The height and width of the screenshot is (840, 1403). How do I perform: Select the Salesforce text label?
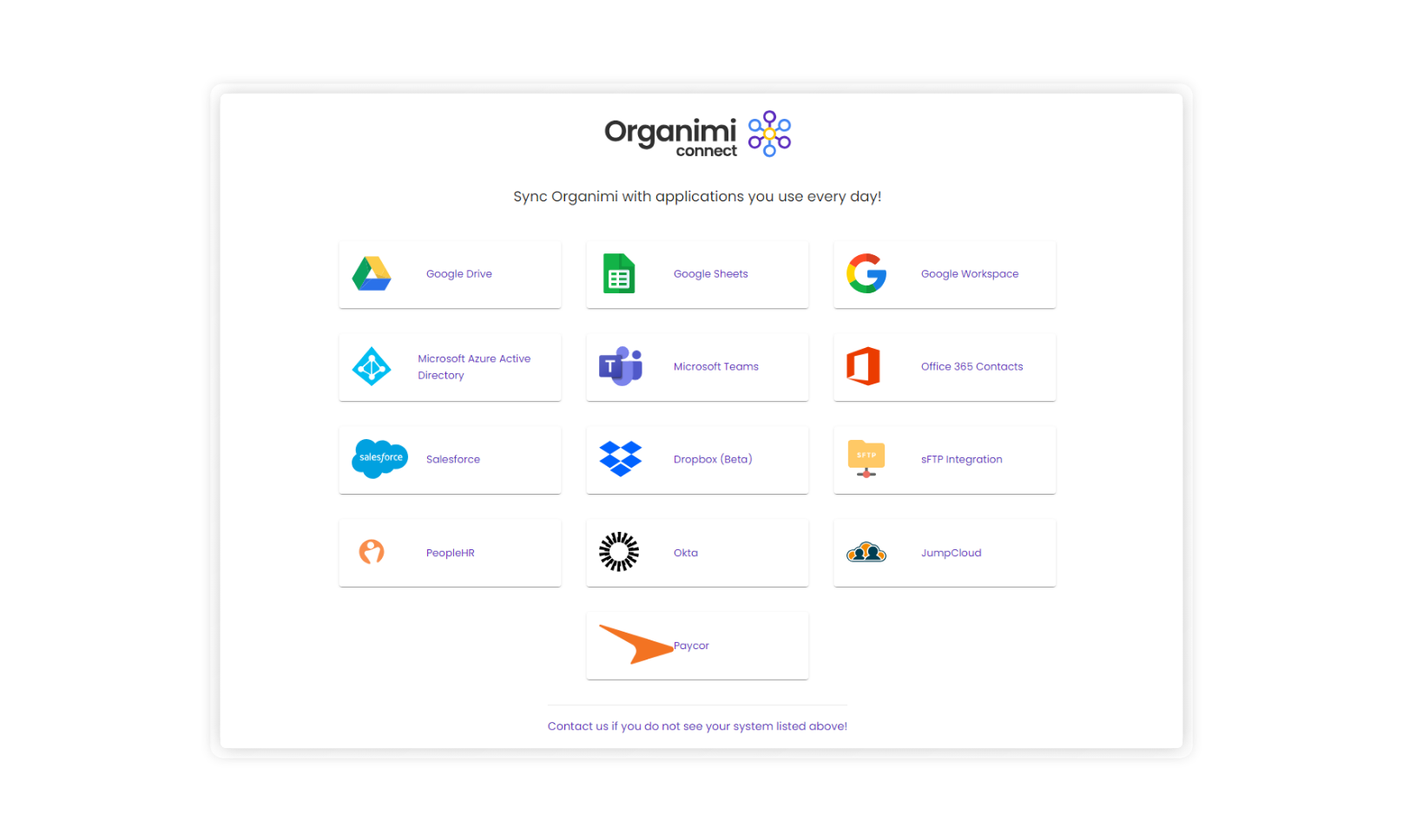[x=453, y=460]
